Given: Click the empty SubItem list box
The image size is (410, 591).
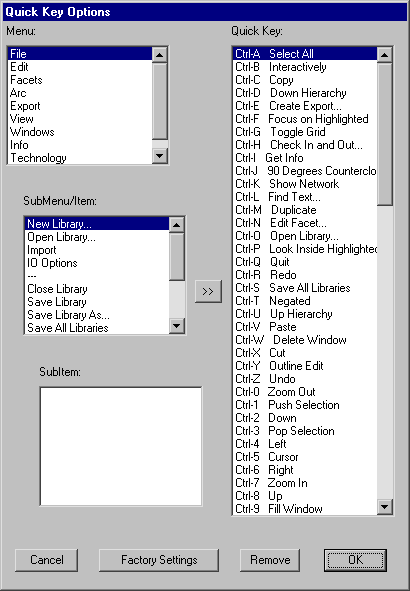Looking at the screenshot, I should (121, 446).
